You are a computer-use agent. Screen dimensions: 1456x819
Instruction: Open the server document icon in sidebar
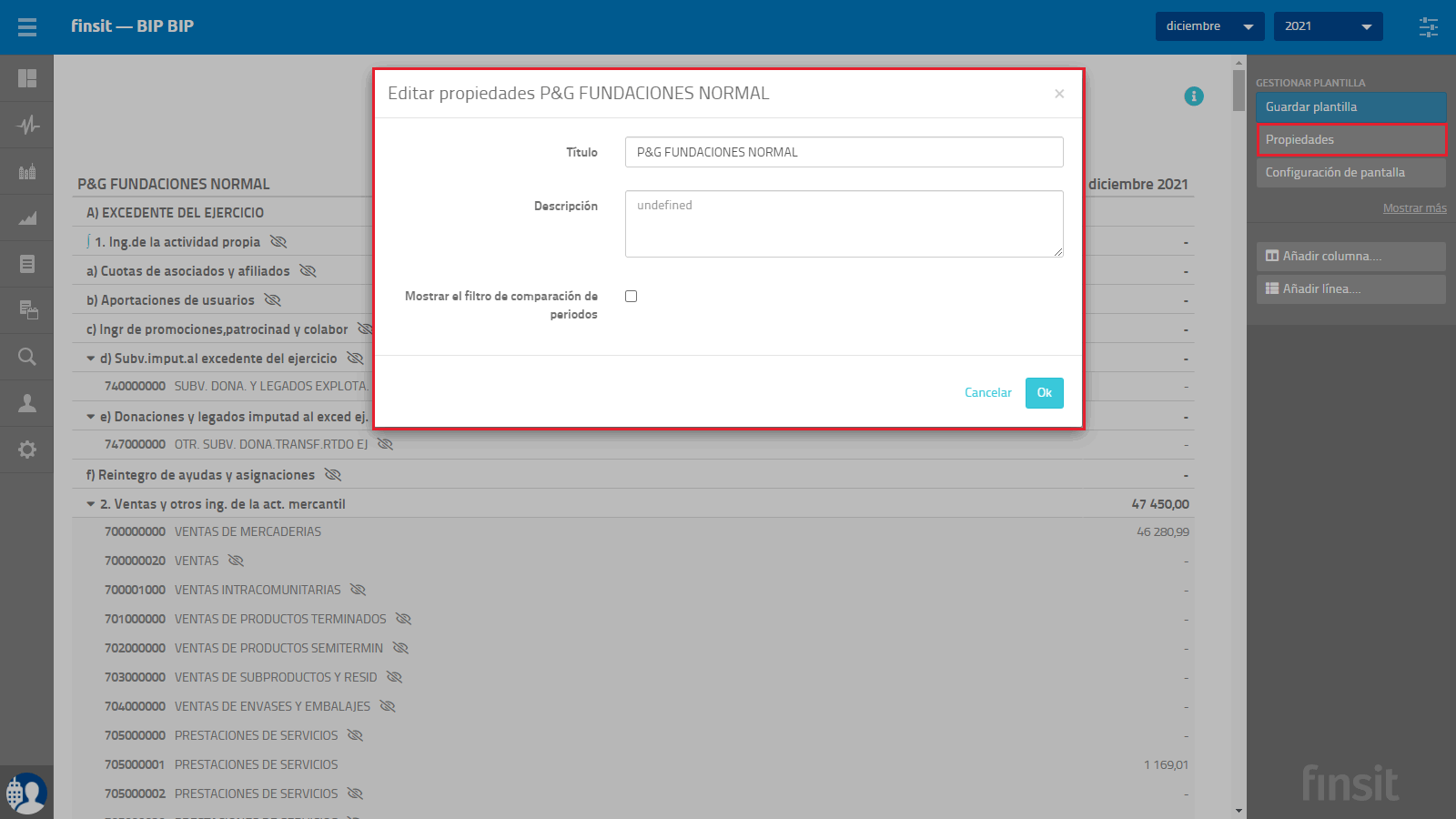pos(27,310)
